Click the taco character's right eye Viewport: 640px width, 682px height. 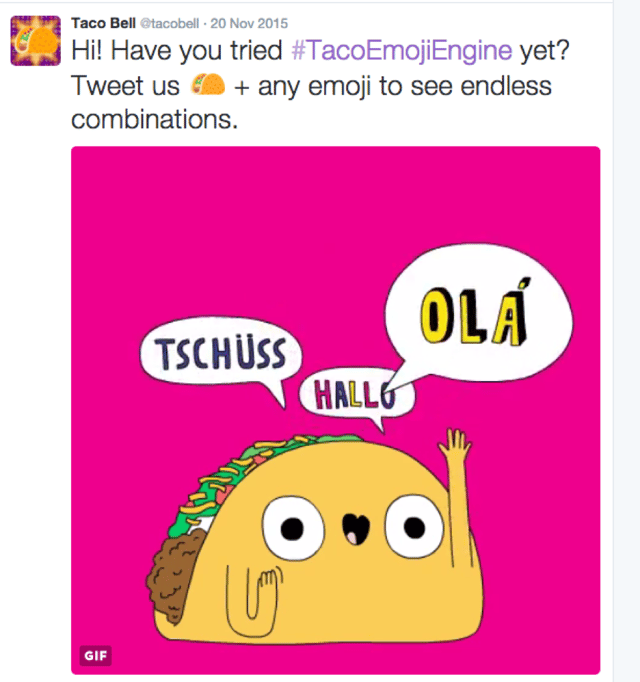point(414,527)
